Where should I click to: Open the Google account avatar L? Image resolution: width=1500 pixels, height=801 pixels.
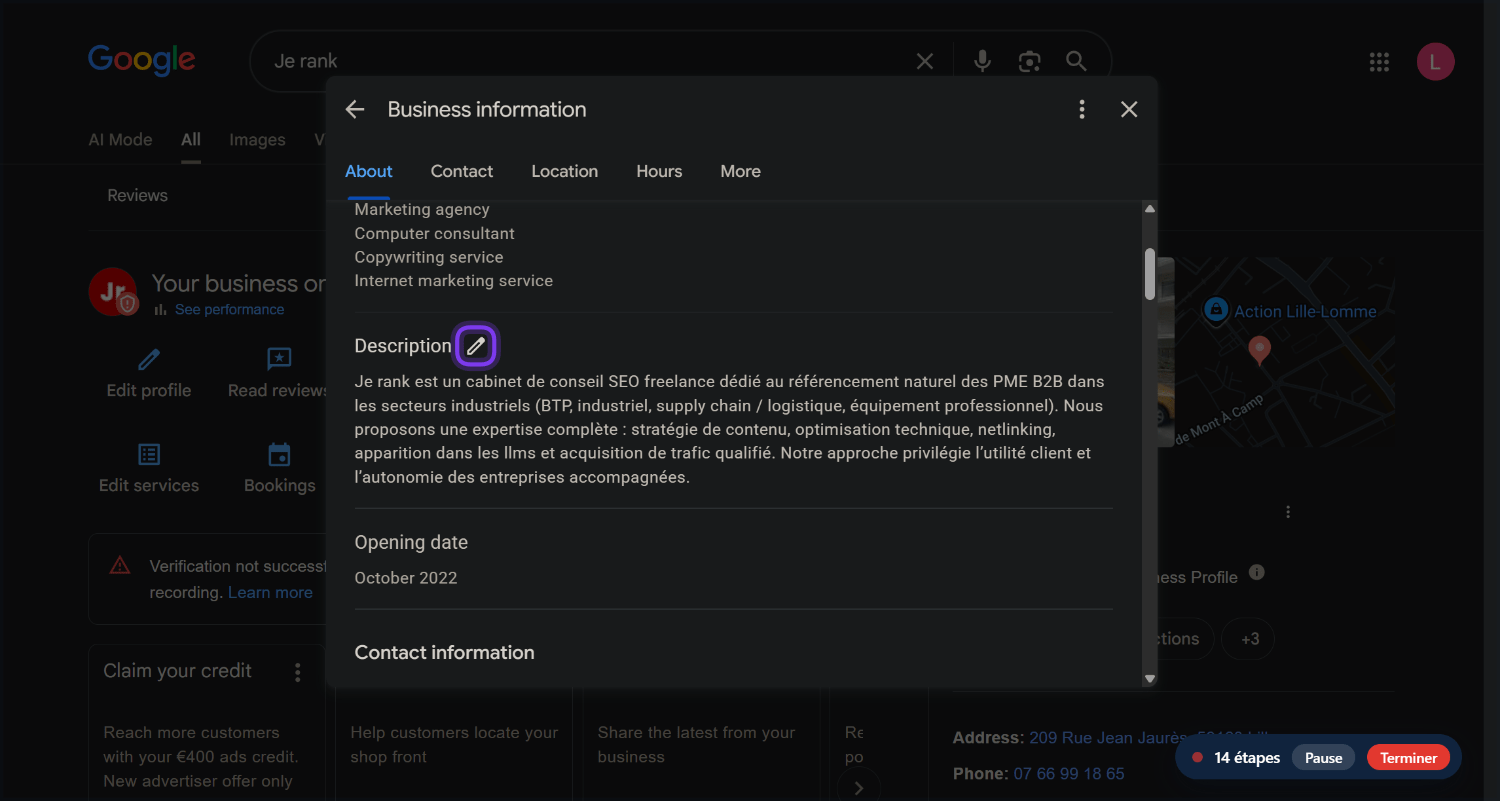pos(1435,62)
